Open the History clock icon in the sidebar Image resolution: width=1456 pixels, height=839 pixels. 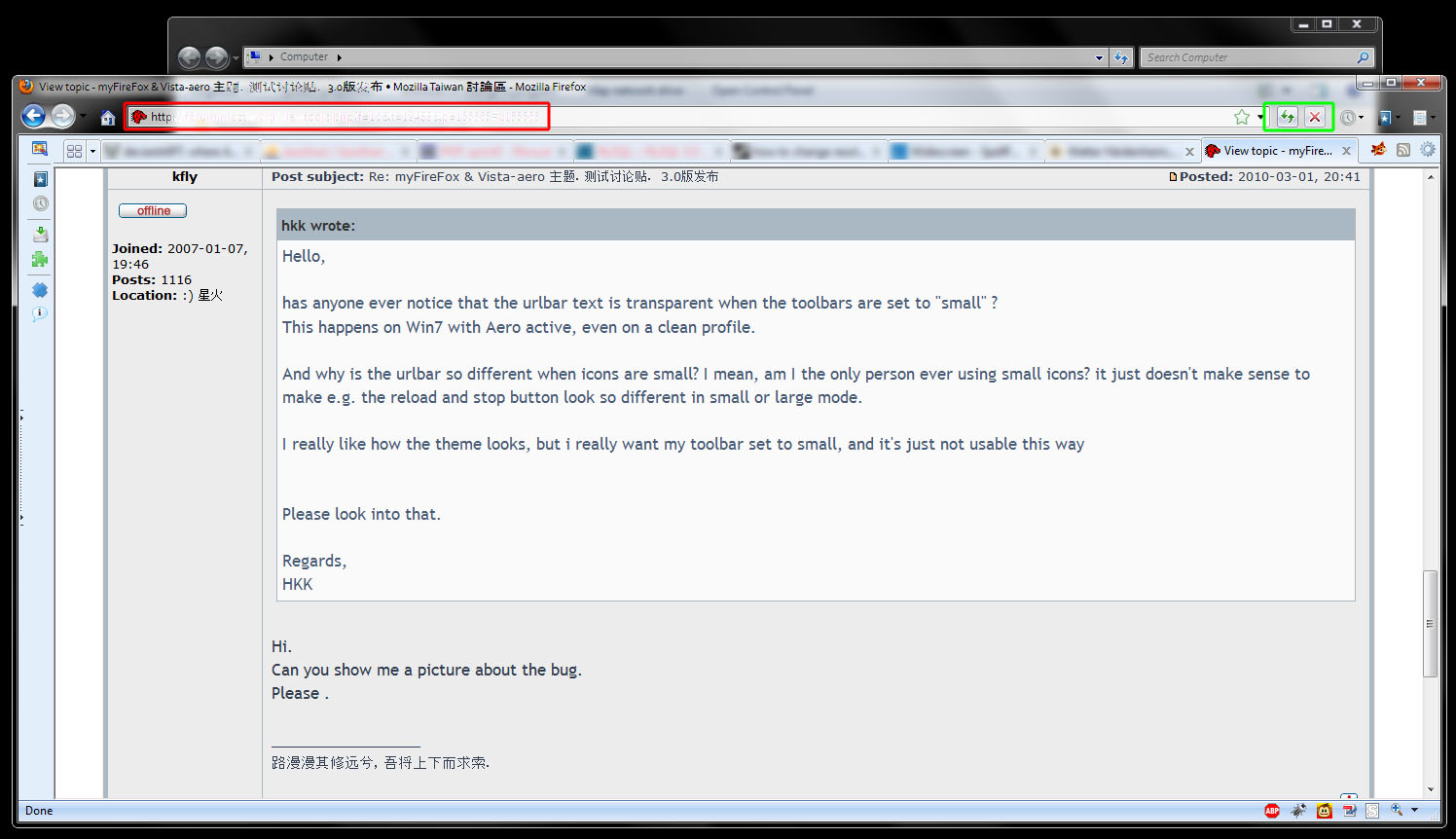[40, 203]
